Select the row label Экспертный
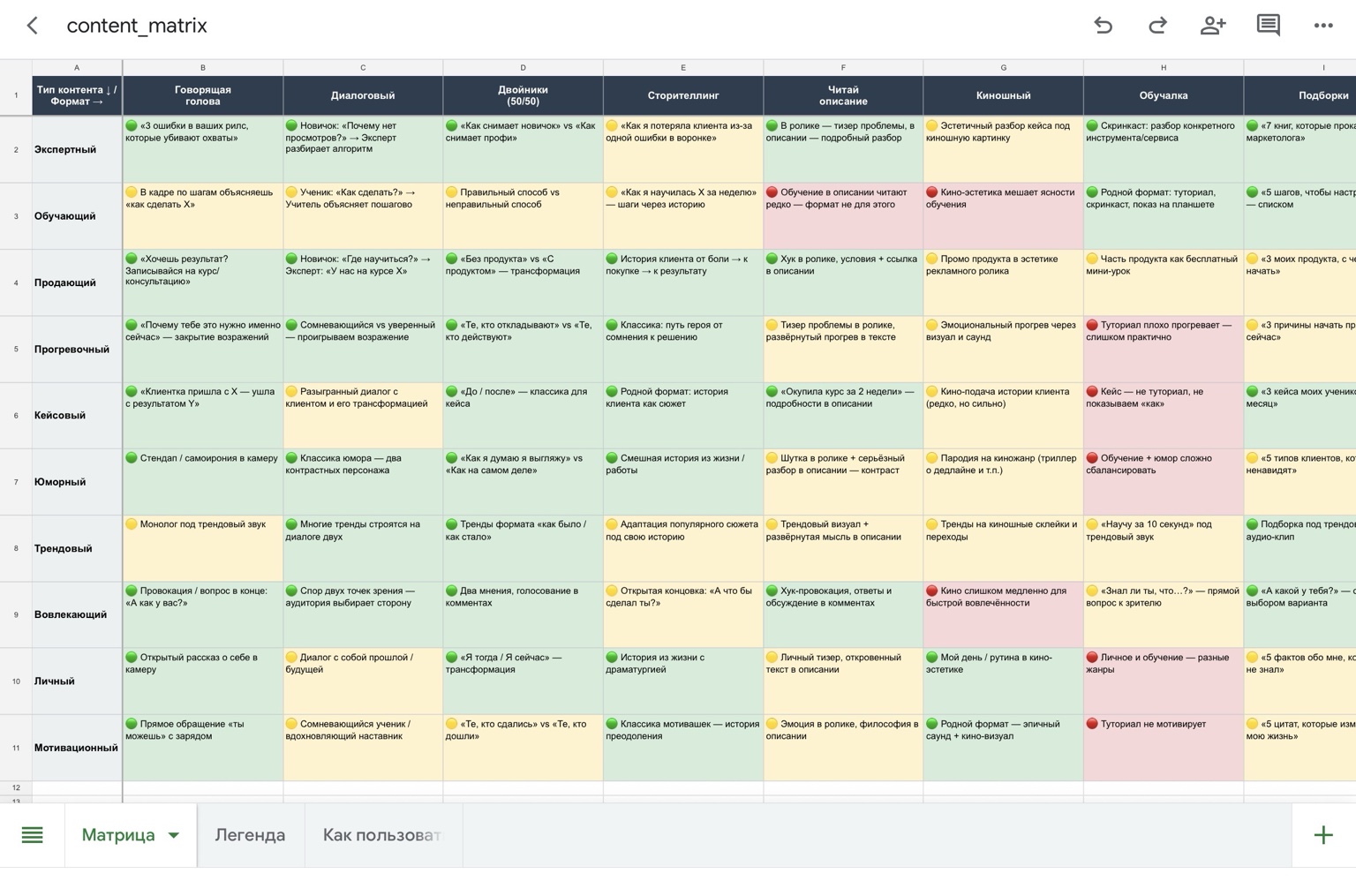The image size is (1356, 896). (x=77, y=150)
